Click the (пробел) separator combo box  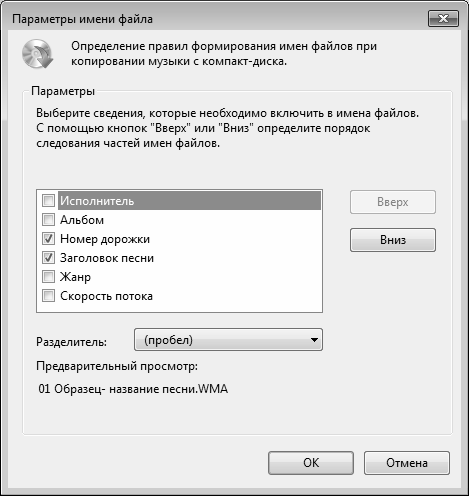coord(228,340)
